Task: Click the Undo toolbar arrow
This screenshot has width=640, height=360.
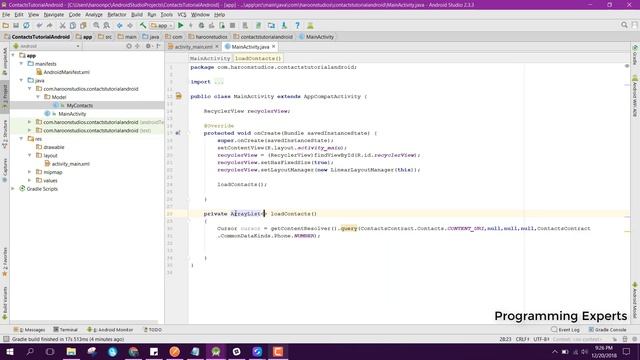Action: click(40, 25)
